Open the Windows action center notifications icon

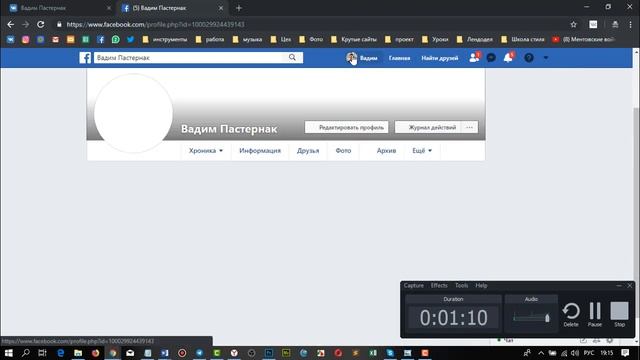625,353
